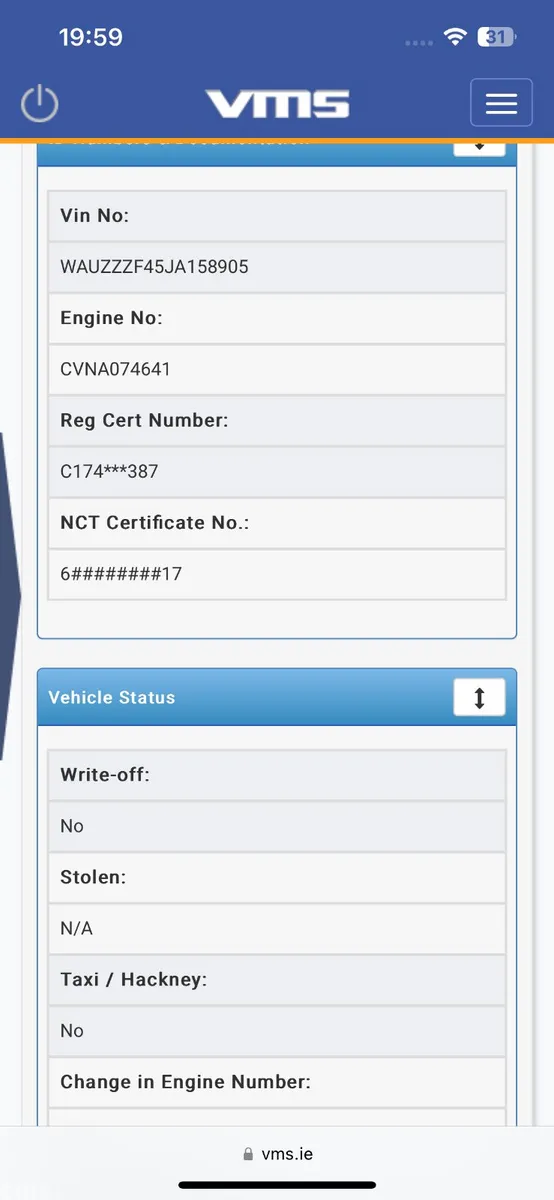Select engine number CVNA074641
554x1200 pixels.
click(116, 369)
